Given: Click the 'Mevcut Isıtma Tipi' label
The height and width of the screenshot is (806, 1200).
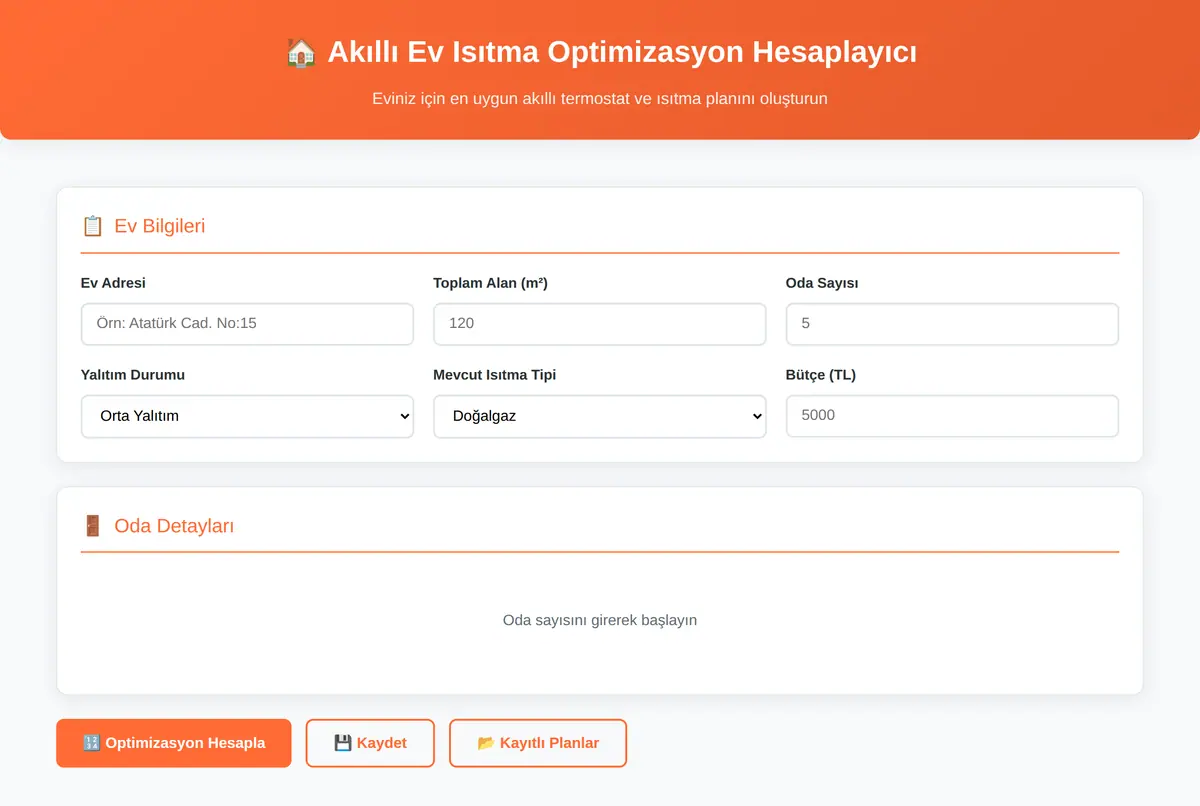Looking at the screenshot, I should [x=495, y=375].
